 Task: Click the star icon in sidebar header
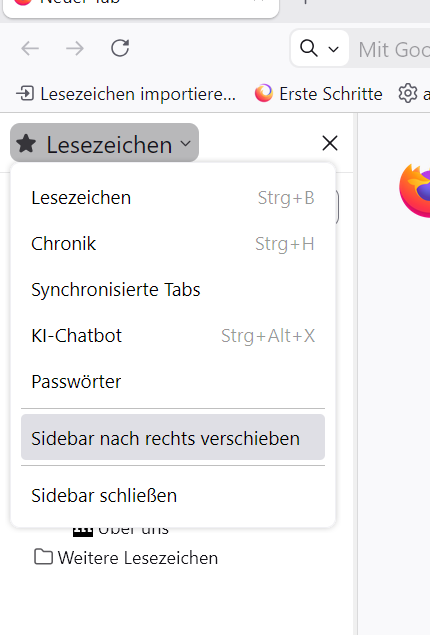(x=26, y=144)
